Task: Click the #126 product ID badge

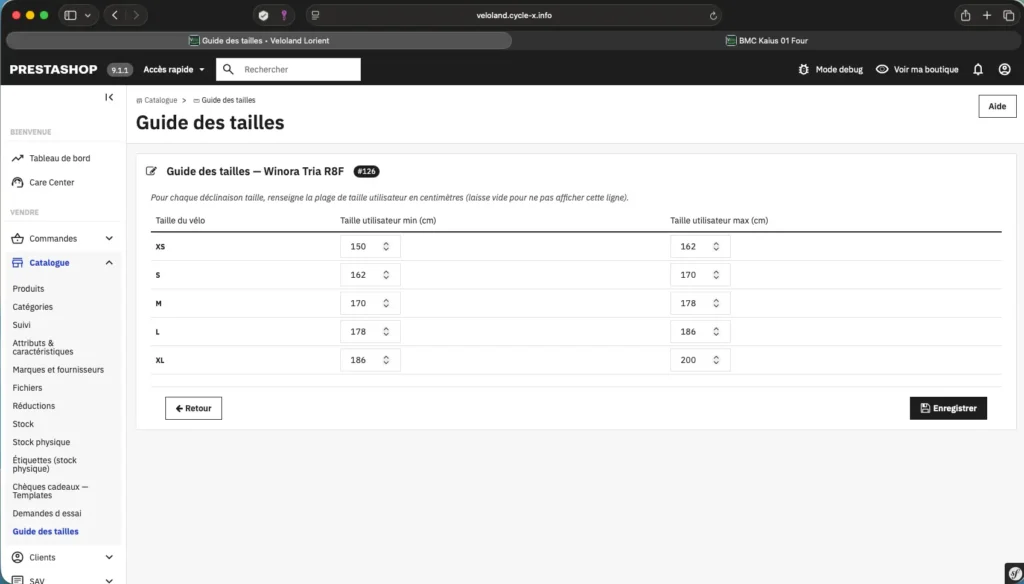Action: (x=366, y=171)
